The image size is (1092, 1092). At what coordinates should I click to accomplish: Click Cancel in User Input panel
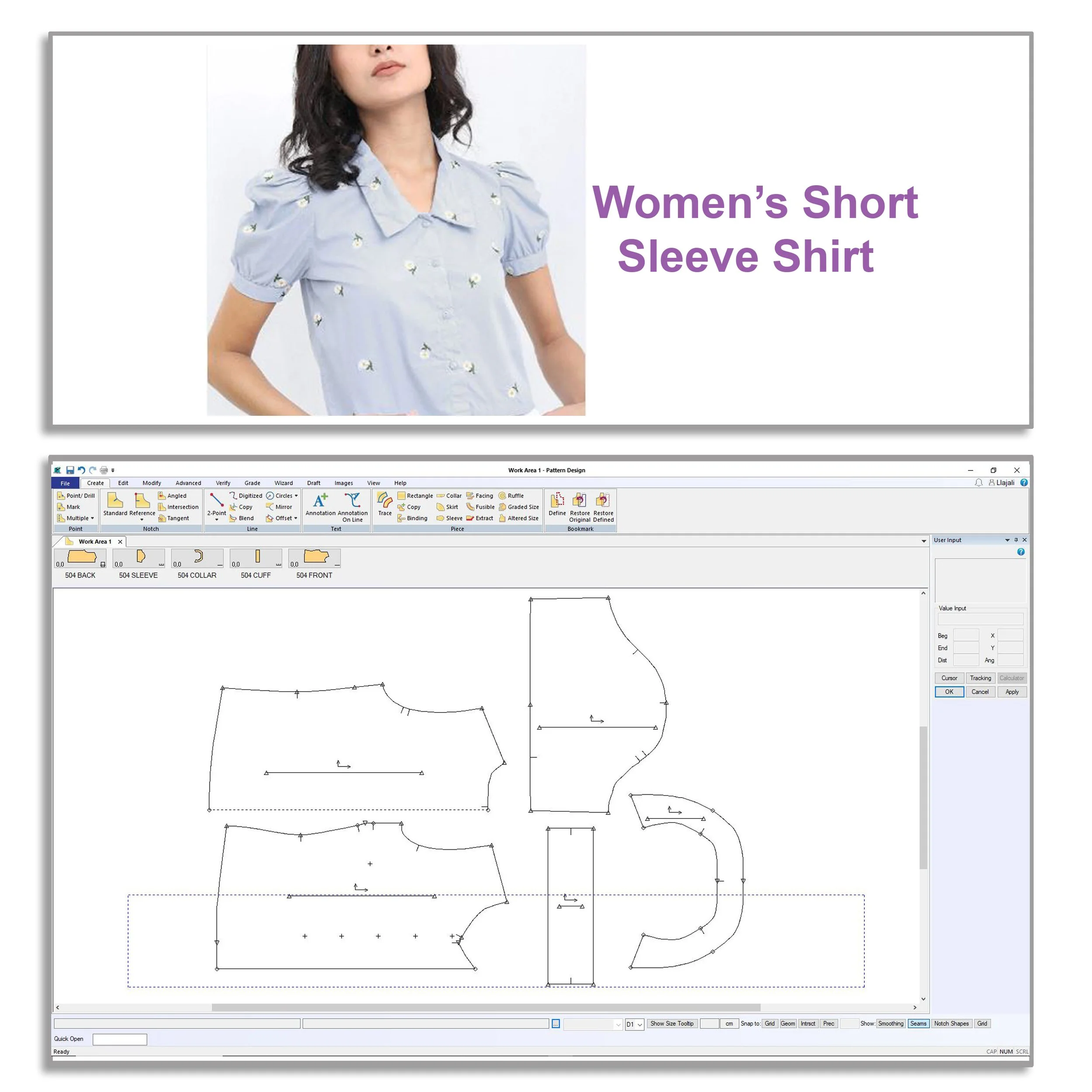pyautogui.click(x=980, y=692)
